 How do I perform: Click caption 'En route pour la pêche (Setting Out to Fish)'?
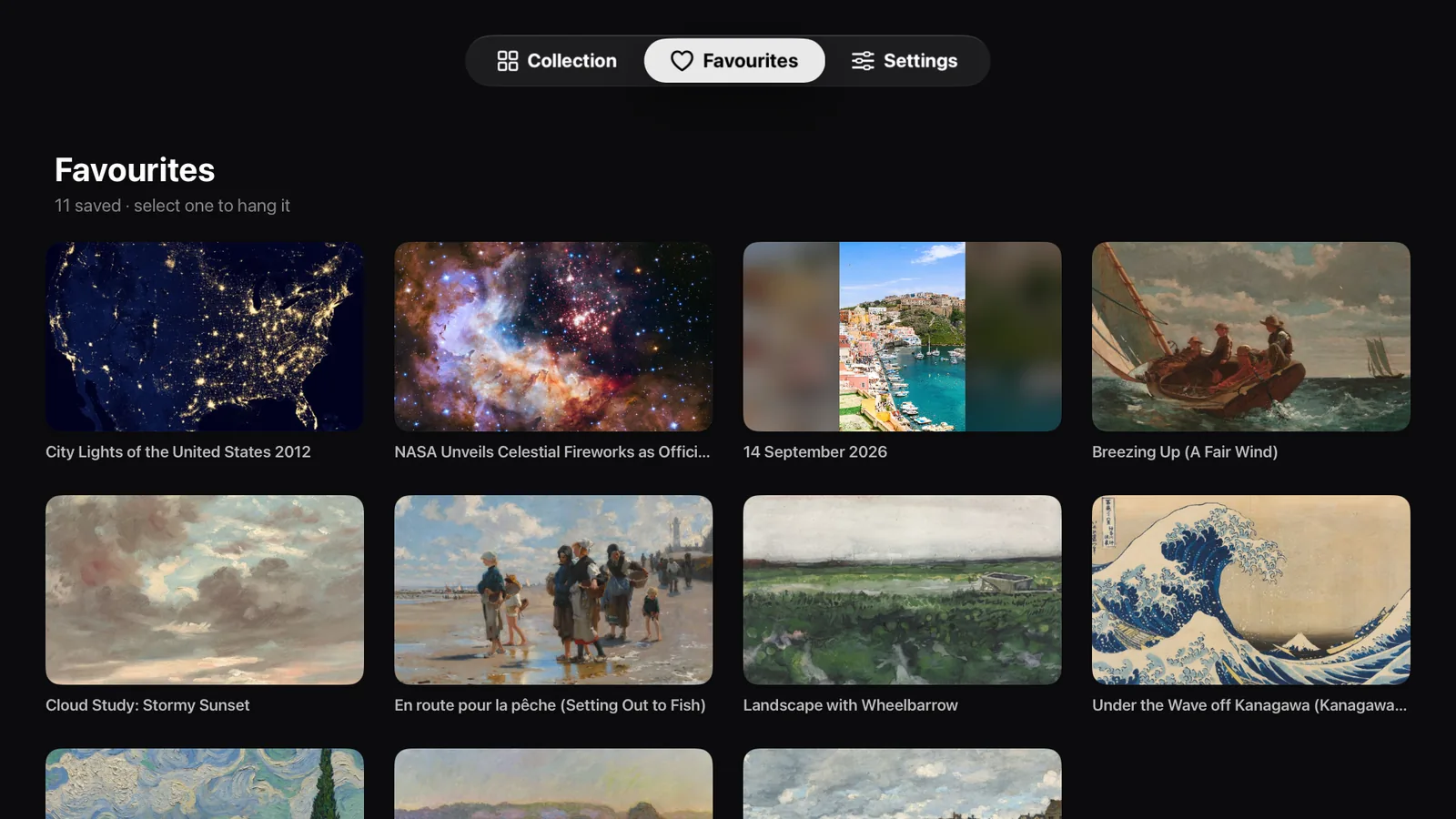(x=550, y=705)
